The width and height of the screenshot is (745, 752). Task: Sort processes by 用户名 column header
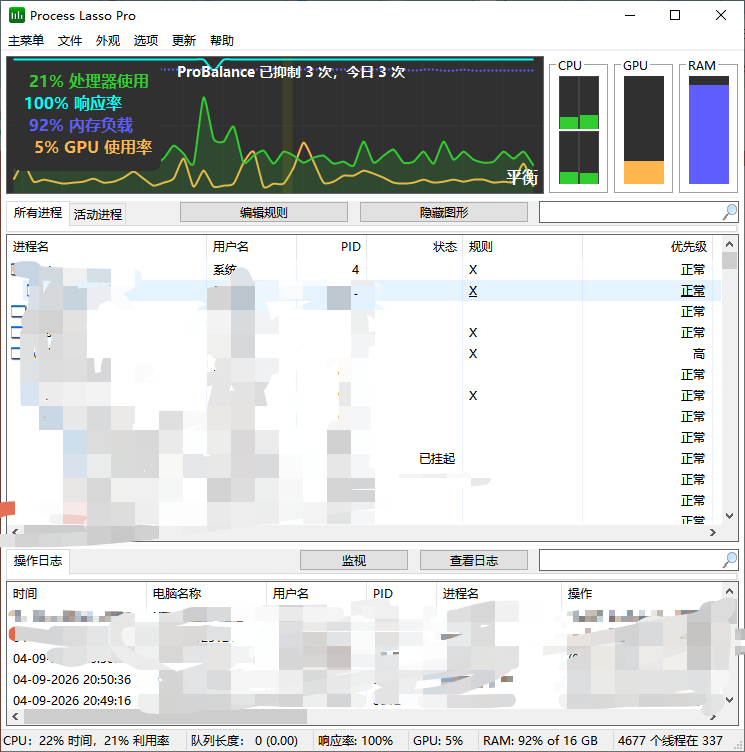252,247
